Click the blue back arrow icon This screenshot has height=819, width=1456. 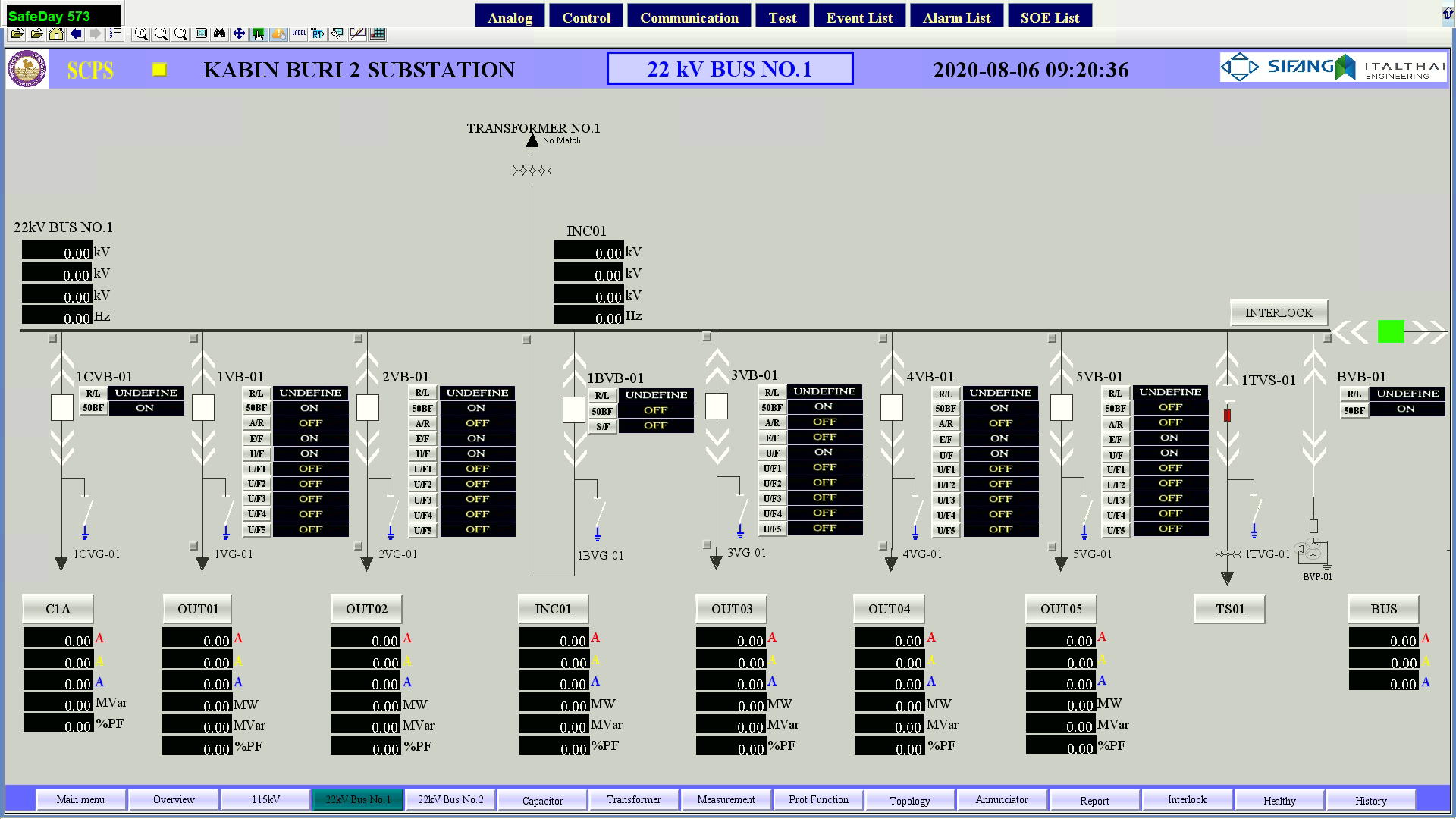tap(76, 33)
